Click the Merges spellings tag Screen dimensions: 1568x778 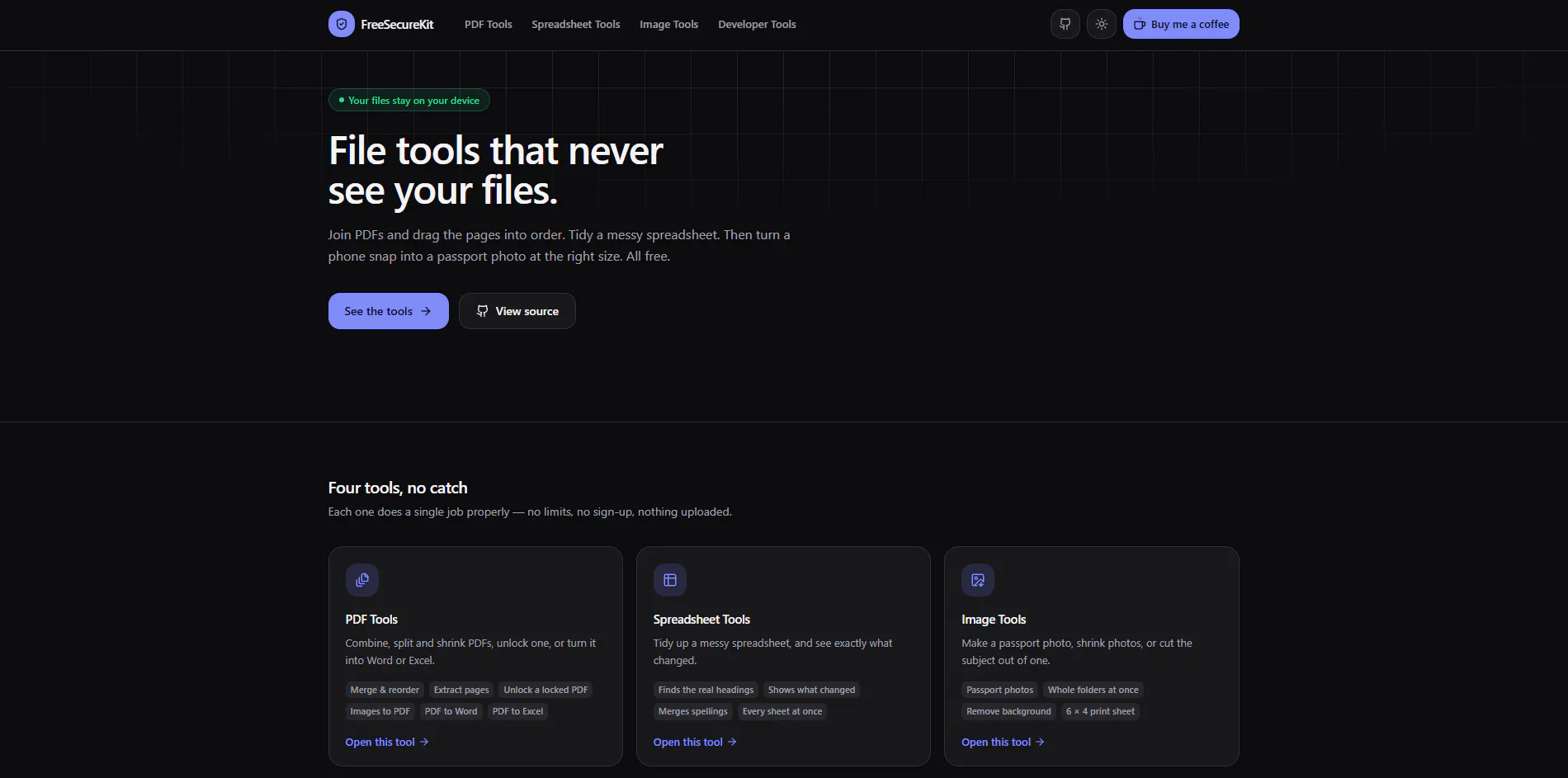pyautogui.click(x=693, y=711)
